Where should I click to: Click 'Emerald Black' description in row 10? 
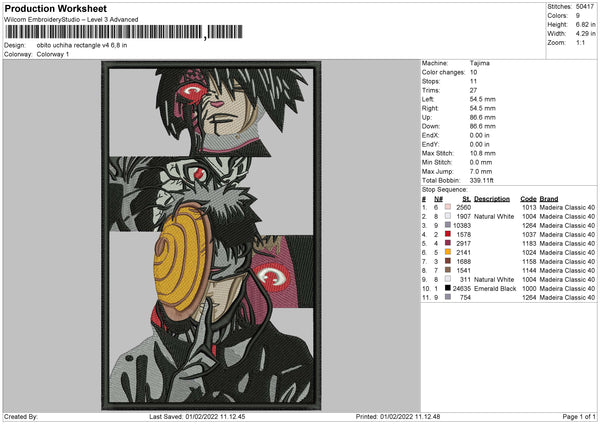[x=495, y=288]
